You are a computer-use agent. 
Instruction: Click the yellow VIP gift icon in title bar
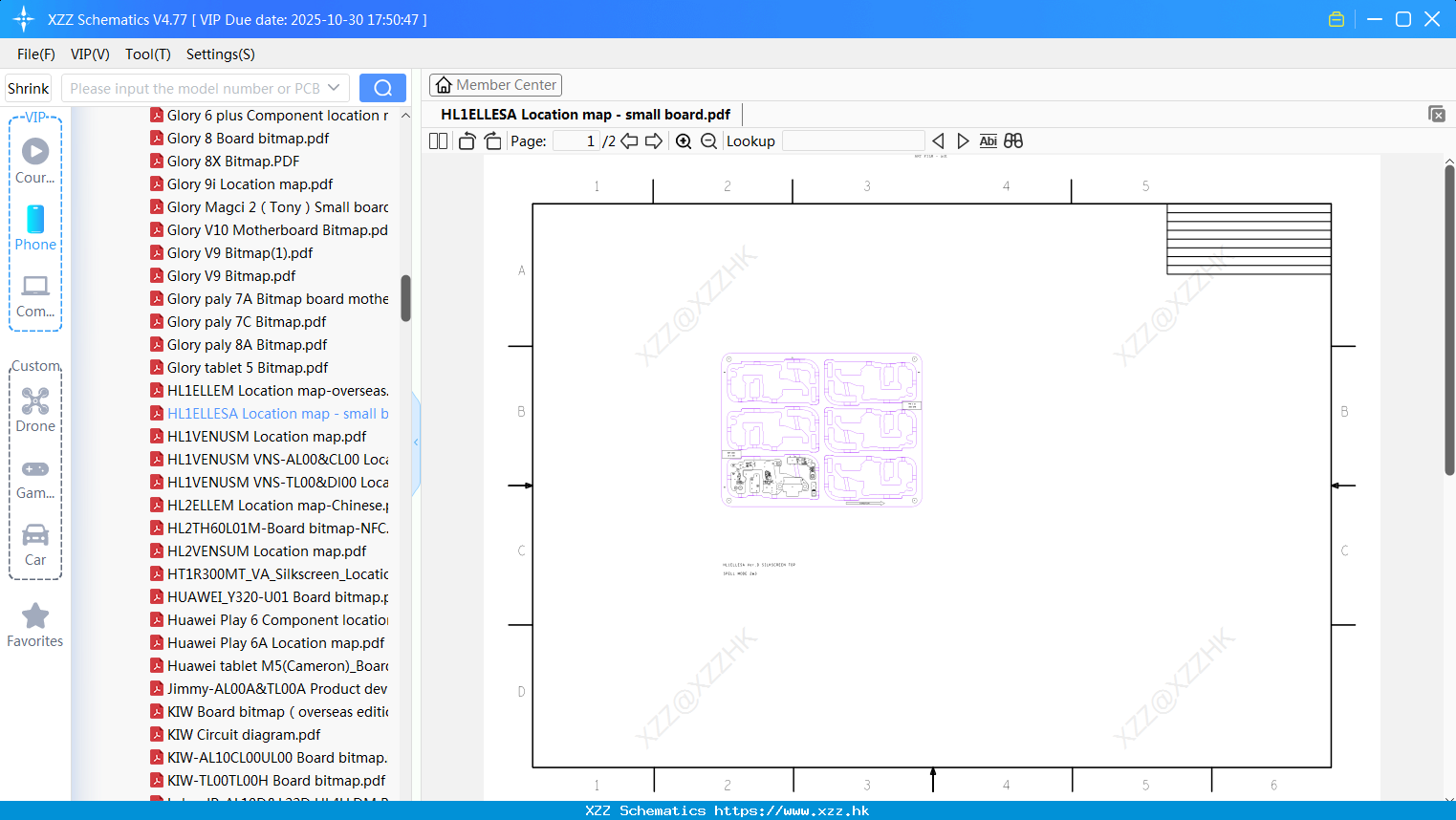1336,19
